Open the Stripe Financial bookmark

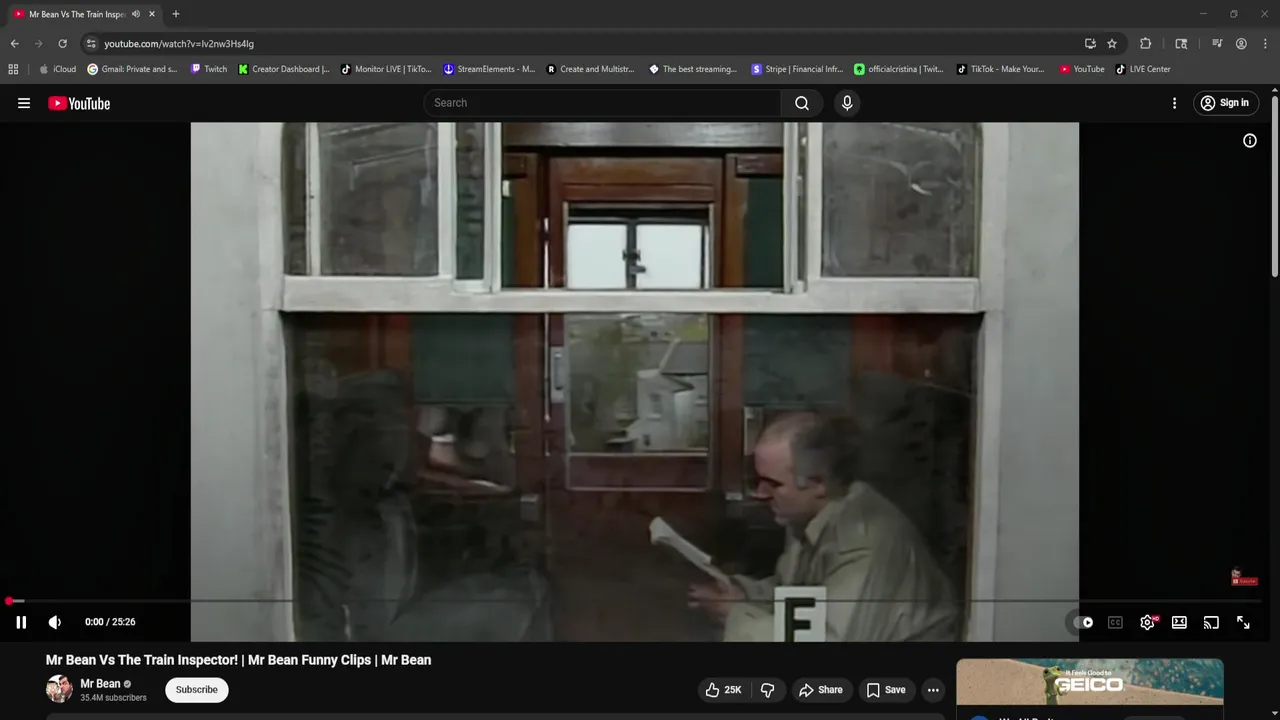797,69
